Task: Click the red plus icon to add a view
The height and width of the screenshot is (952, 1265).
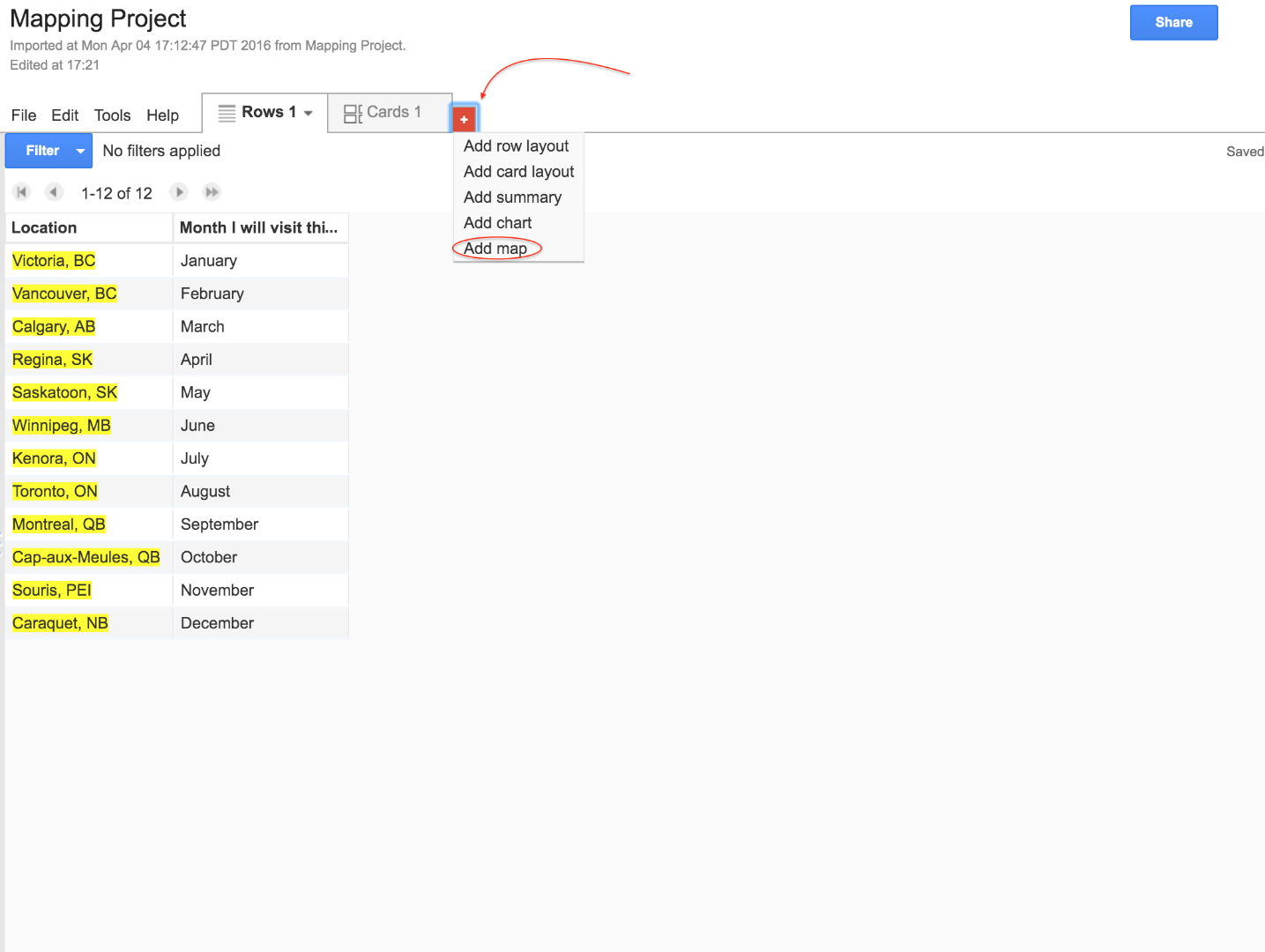Action: pyautogui.click(x=465, y=117)
